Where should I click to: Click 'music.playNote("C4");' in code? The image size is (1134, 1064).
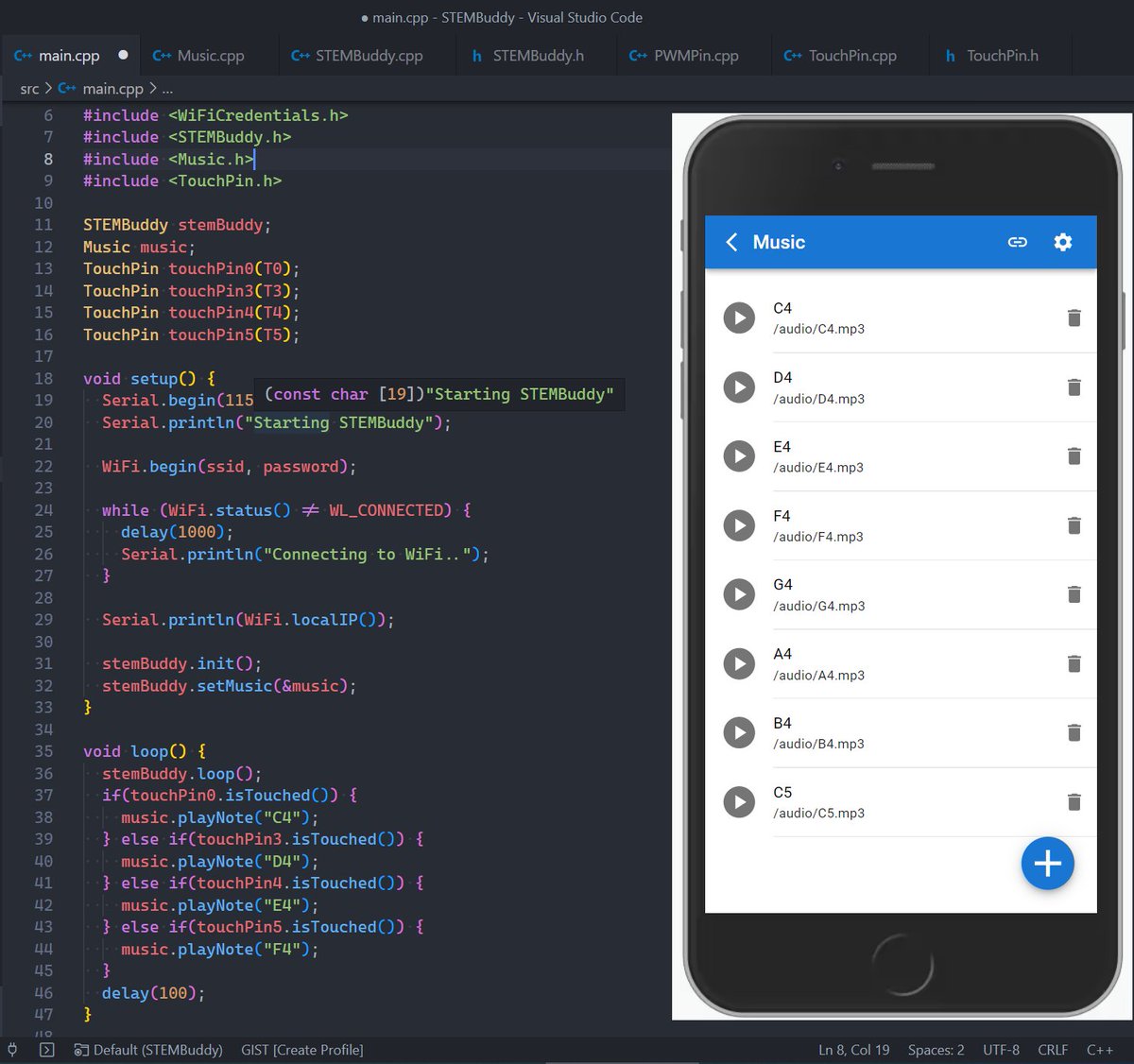point(220,817)
